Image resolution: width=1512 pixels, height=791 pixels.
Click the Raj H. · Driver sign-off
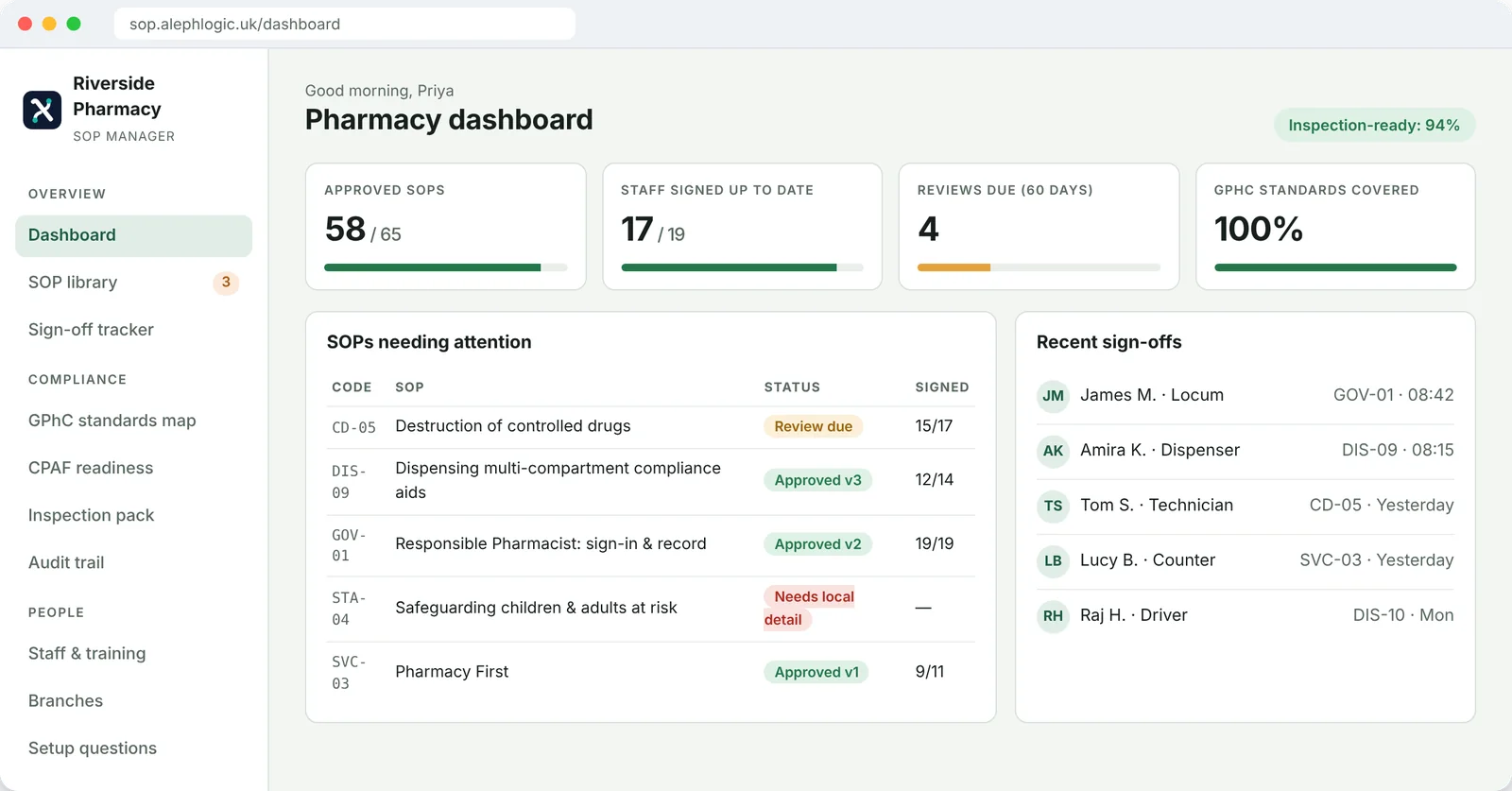(1134, 615)
